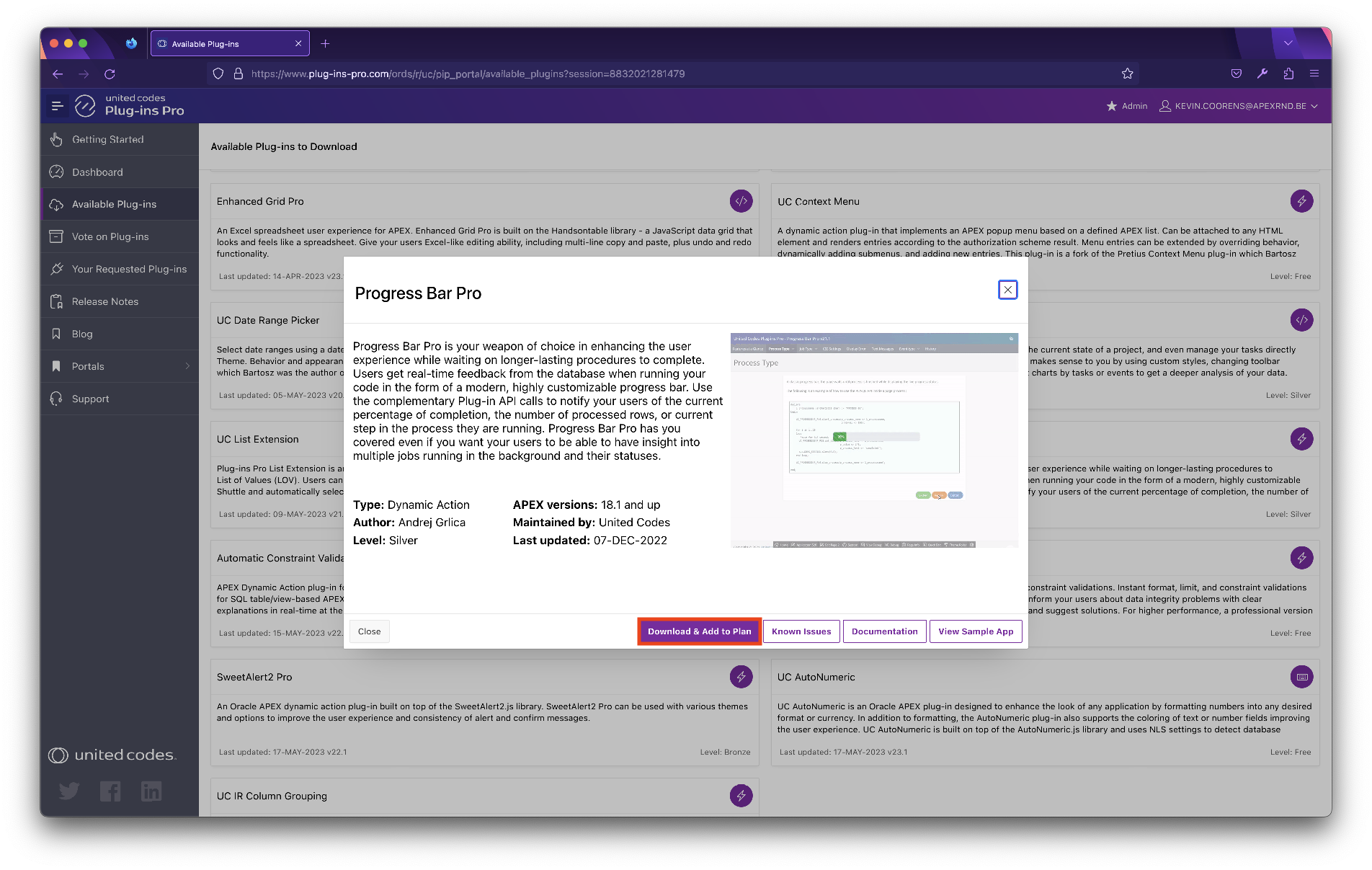Click the Requested Plug-ins plug icon
The width and height of the screenshot is (1372, 870).
click(56, 269)
